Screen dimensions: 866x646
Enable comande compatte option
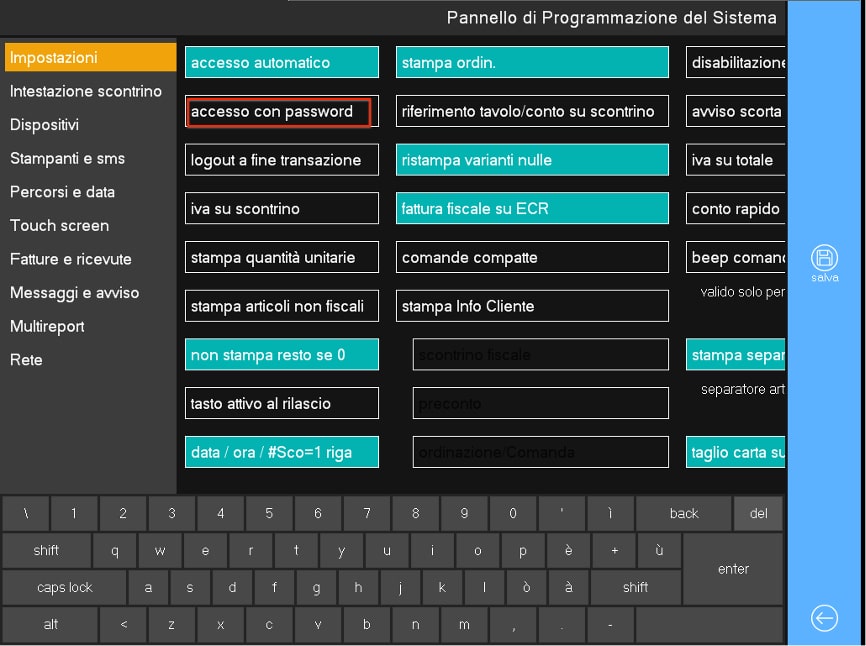pyautogui.click(x=532, y=258)
